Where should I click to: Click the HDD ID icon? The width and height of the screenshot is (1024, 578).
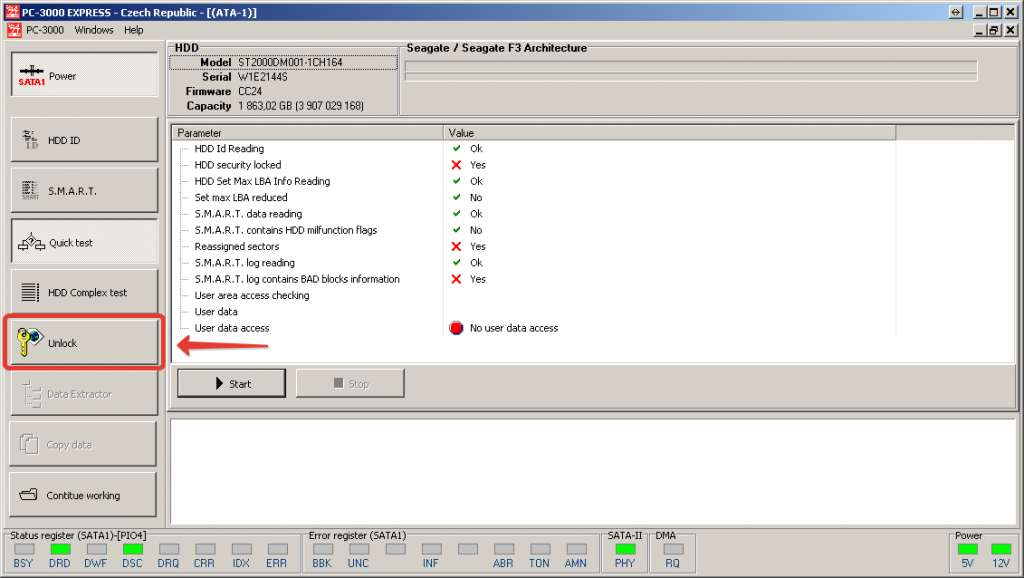[30, 139]
